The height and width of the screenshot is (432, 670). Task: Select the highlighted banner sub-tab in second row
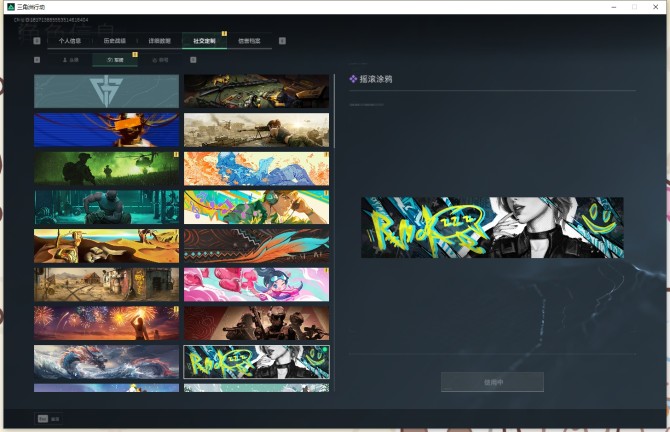(115, 60)
